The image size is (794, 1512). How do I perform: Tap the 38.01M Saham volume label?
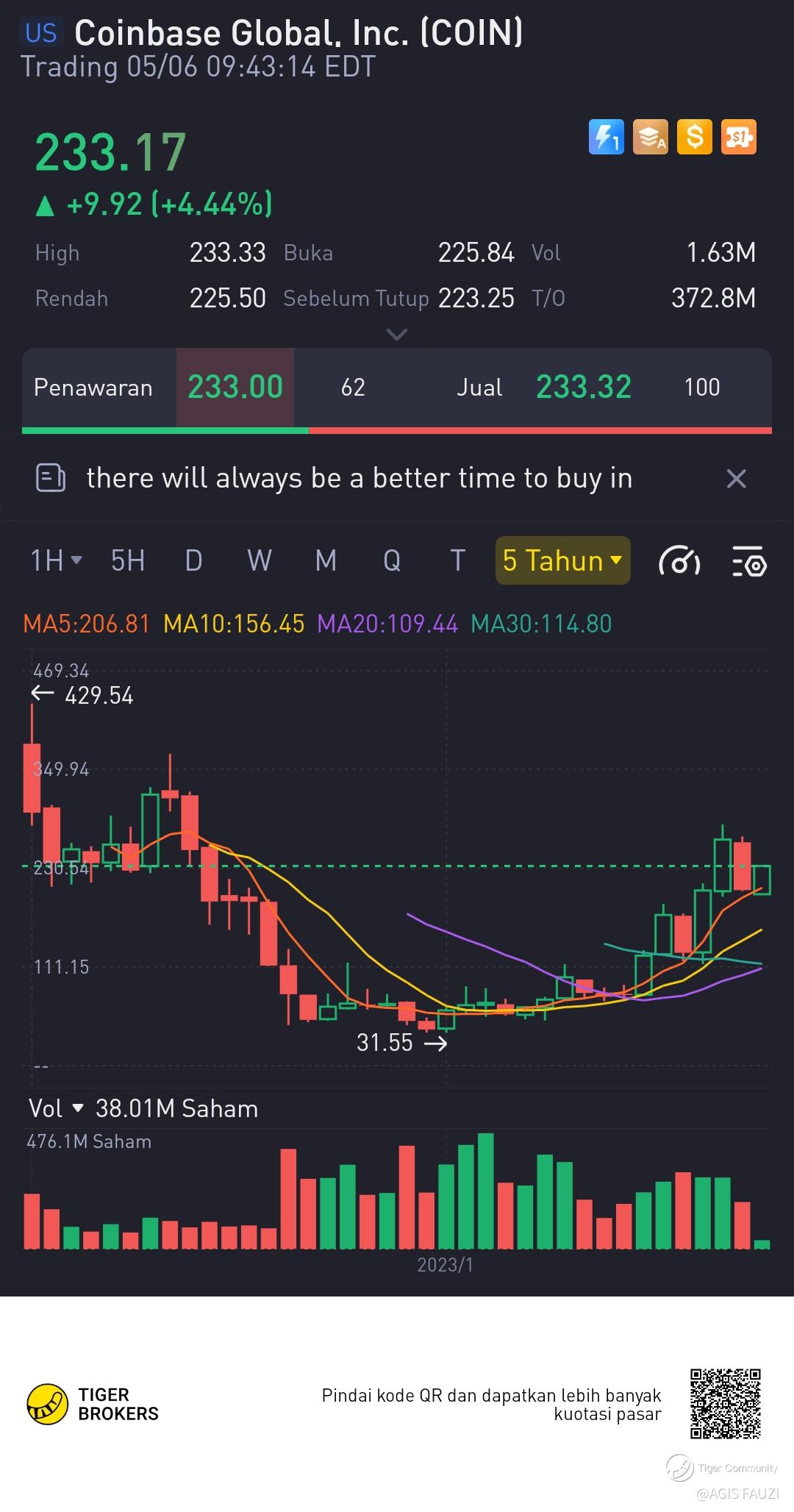pos(176,1108)
